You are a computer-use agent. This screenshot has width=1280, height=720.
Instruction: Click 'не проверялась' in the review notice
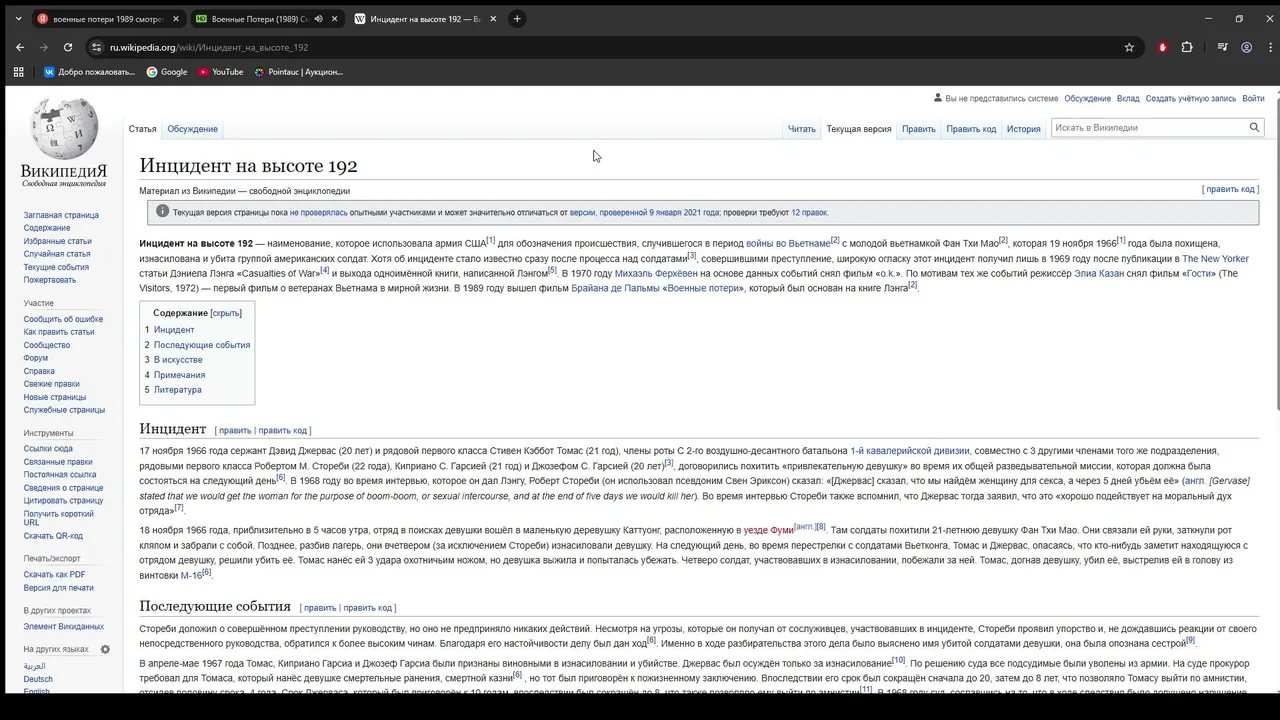tap(319, 213)
